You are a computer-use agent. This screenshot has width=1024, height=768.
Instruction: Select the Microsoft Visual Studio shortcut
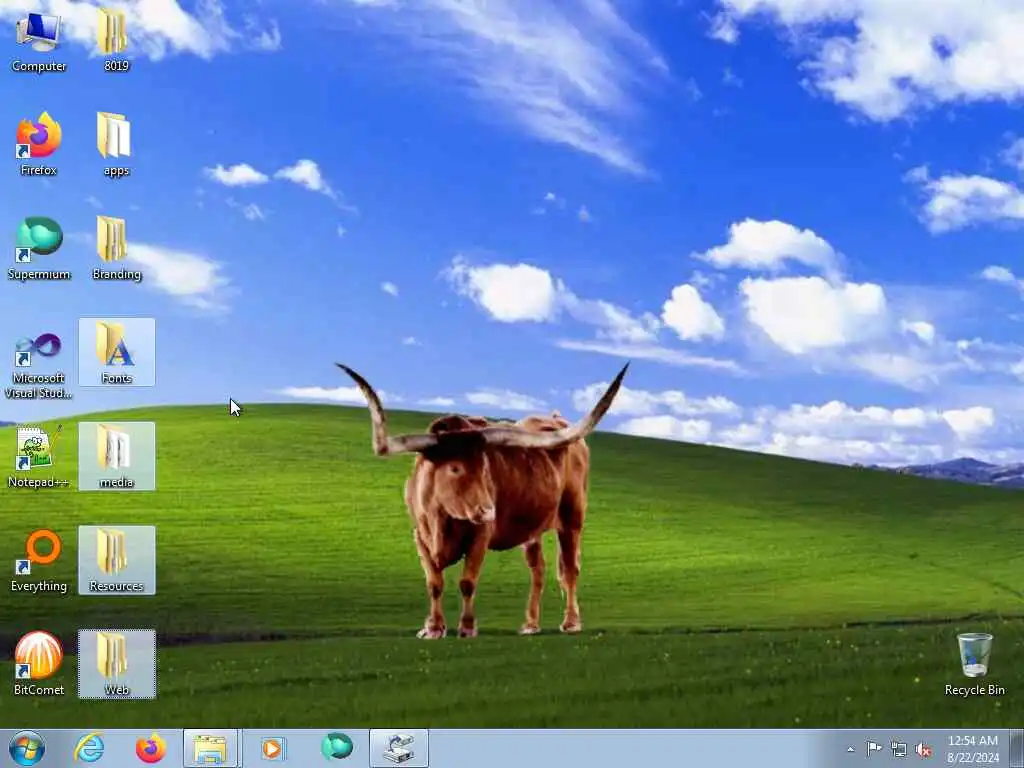click(39, 365)
